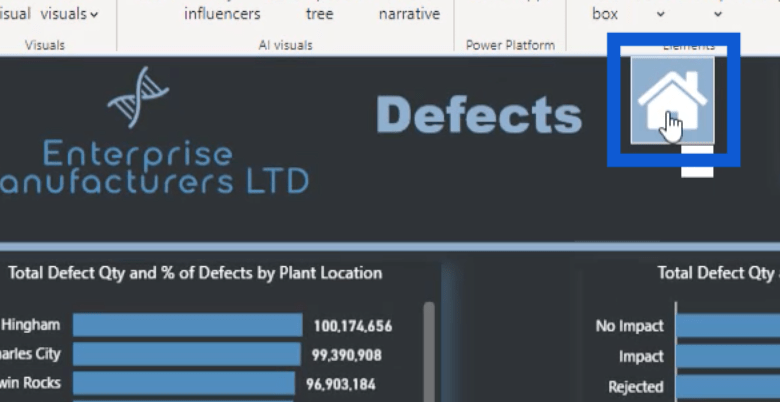Select the Twin Rocks bar

[183, 383]
